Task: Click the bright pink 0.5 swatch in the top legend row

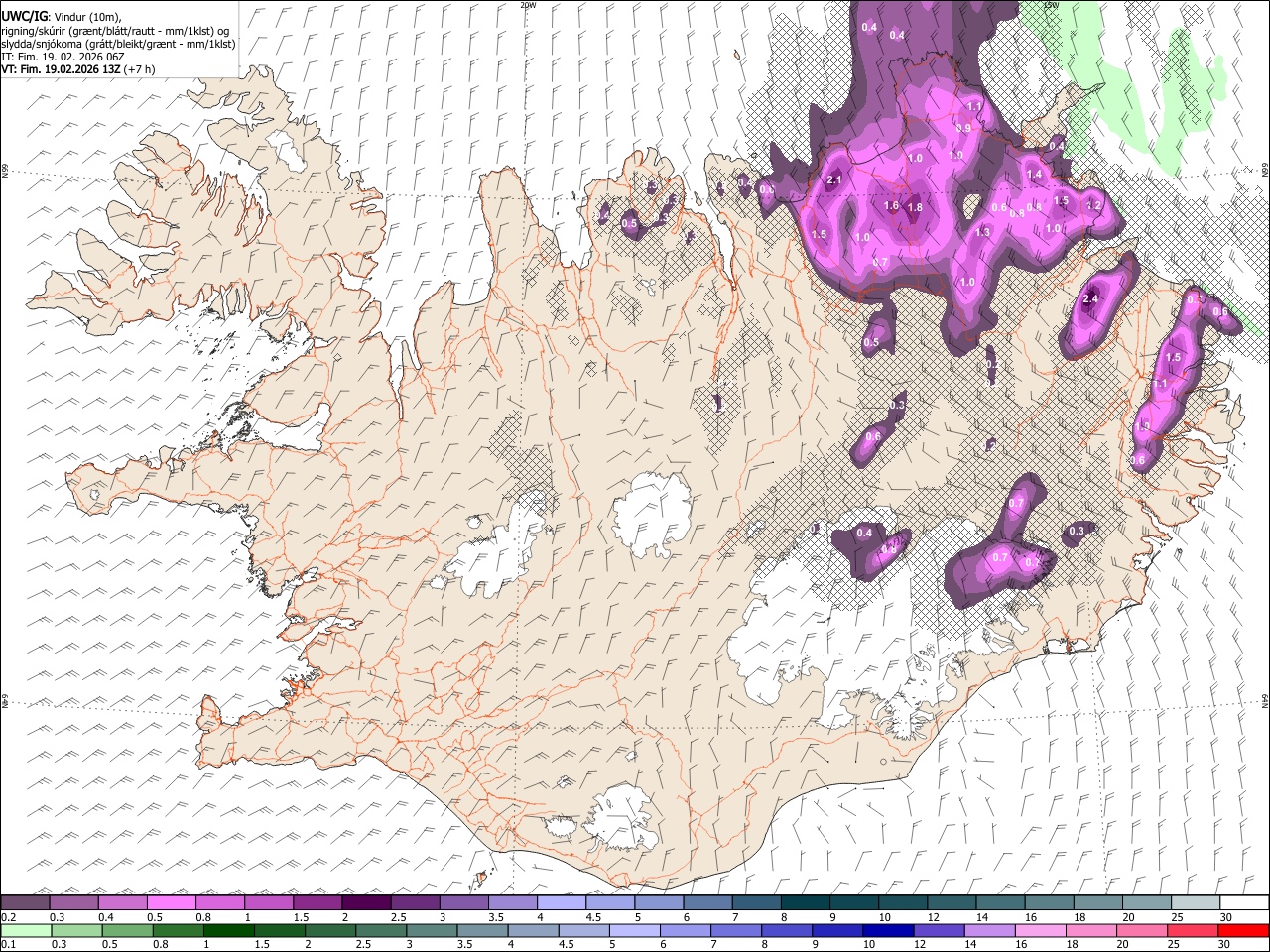Action: pyautogui.click(x=172, y=902)
